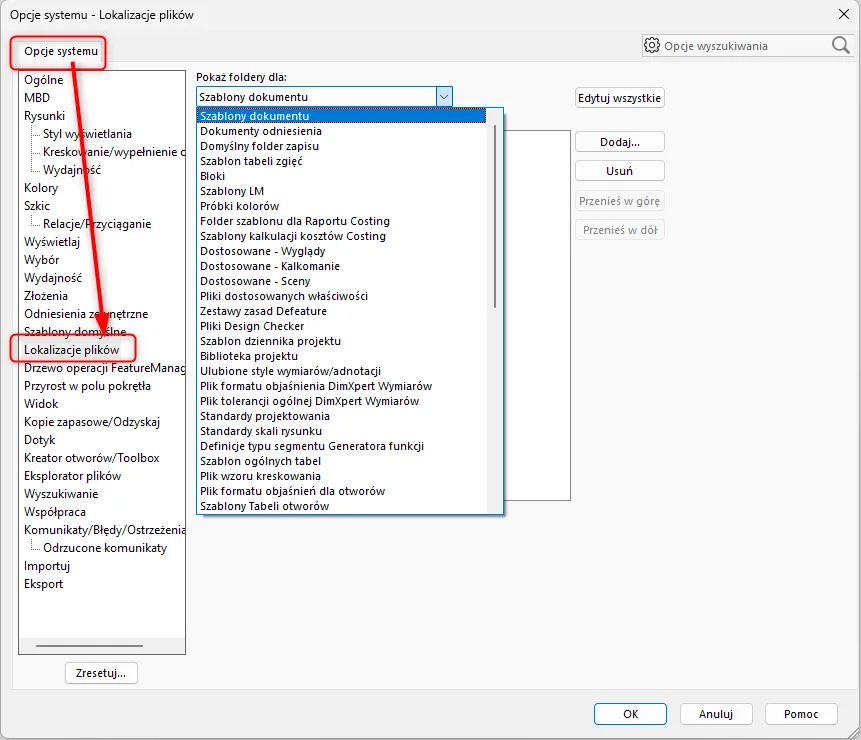Viewport: 861px width, 740px height.
Task: Open the Importuj options page
Action: point(47,566)
